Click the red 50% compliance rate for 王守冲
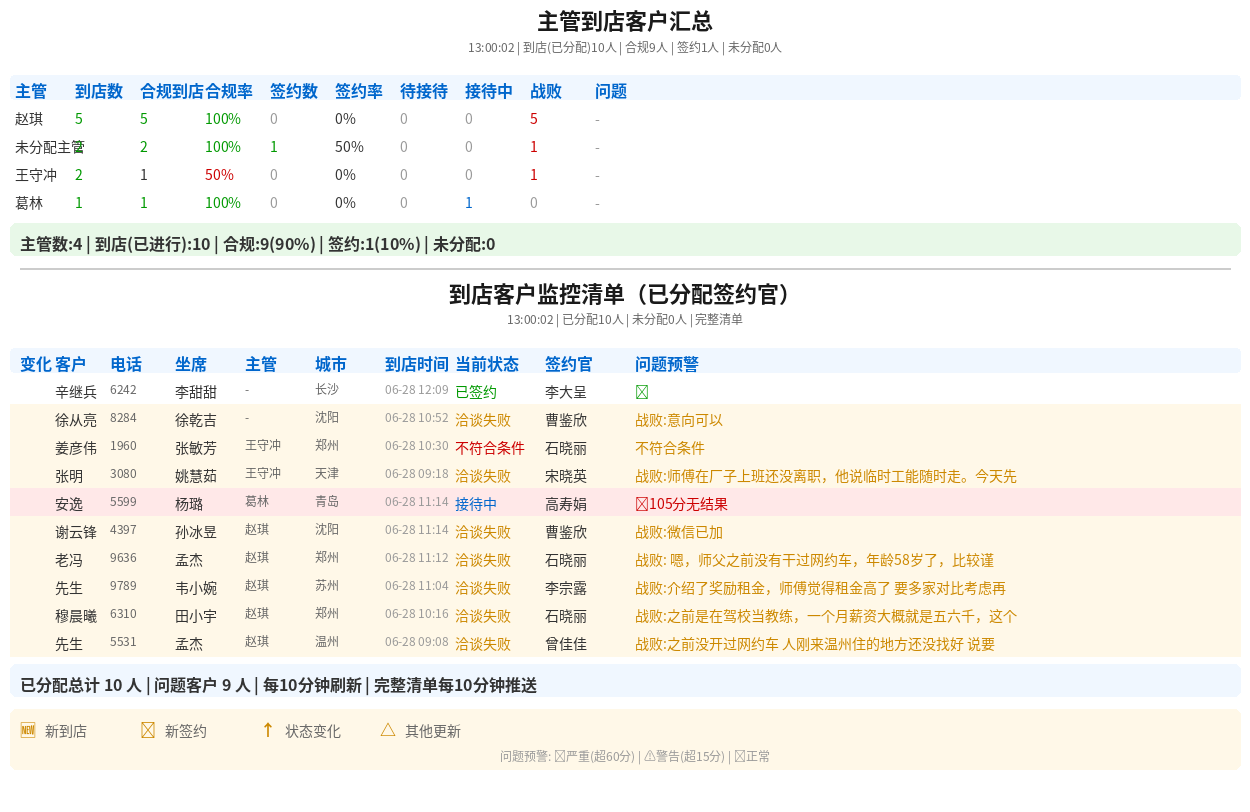The height and width of the screenshot is (812, 1250). (x=219, y=175)
